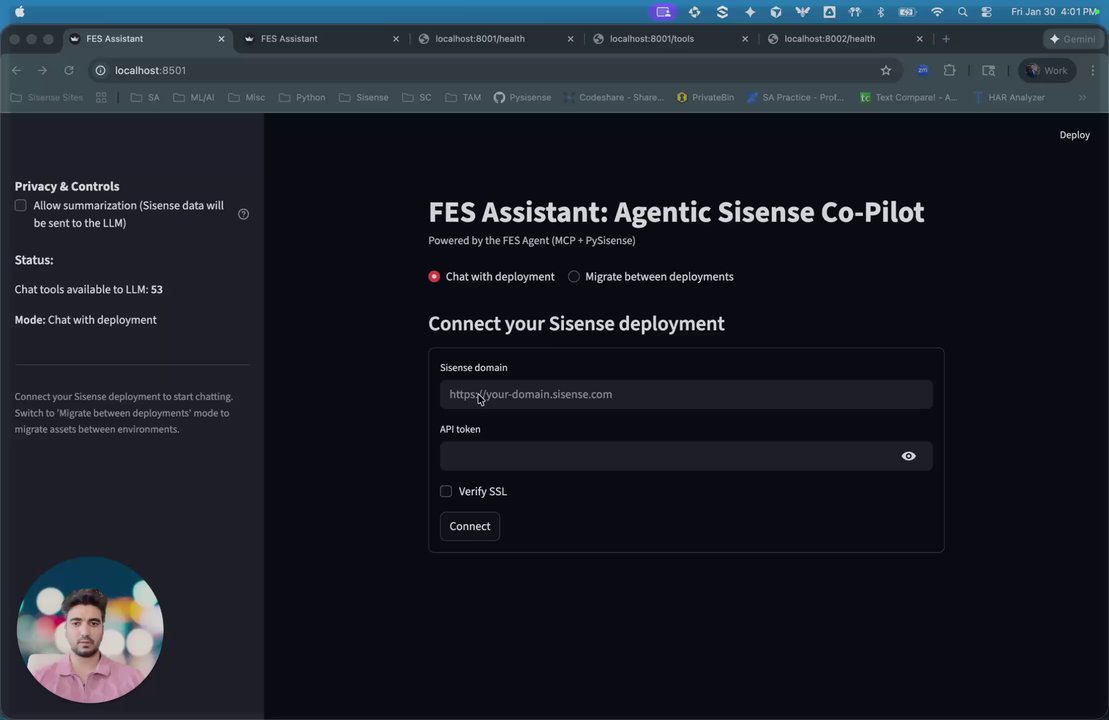The width and height of the screenshot is (1109, 720).
Task: Click the Pysisense GitHub bookmark
Action: [522, 98]
